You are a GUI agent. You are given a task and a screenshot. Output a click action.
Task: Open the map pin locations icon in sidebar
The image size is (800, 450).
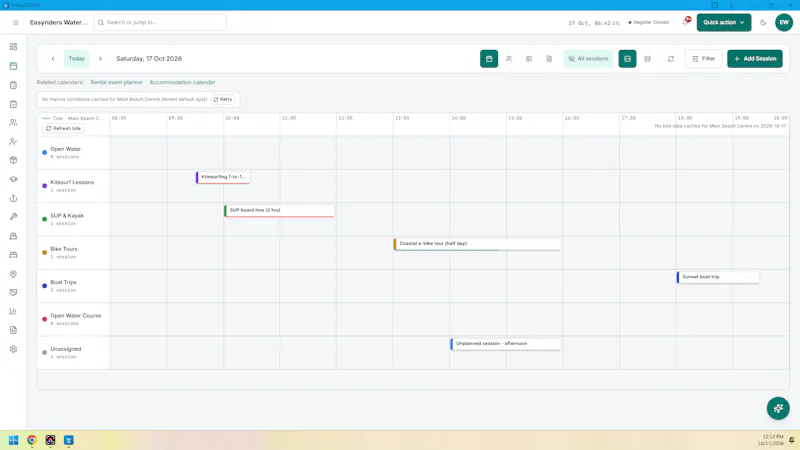point(13,273)
